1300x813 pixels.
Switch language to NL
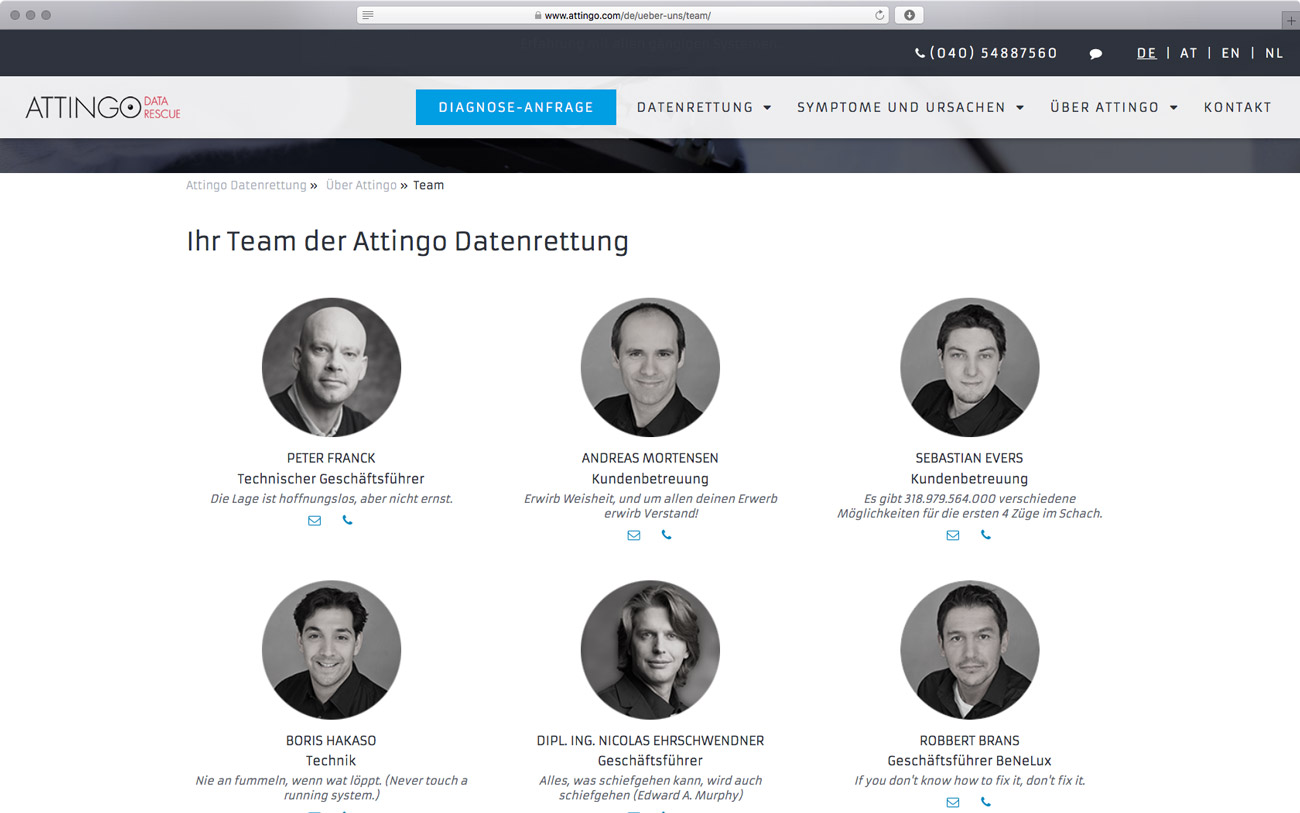pyautogui.click(x=1274, y=53)
